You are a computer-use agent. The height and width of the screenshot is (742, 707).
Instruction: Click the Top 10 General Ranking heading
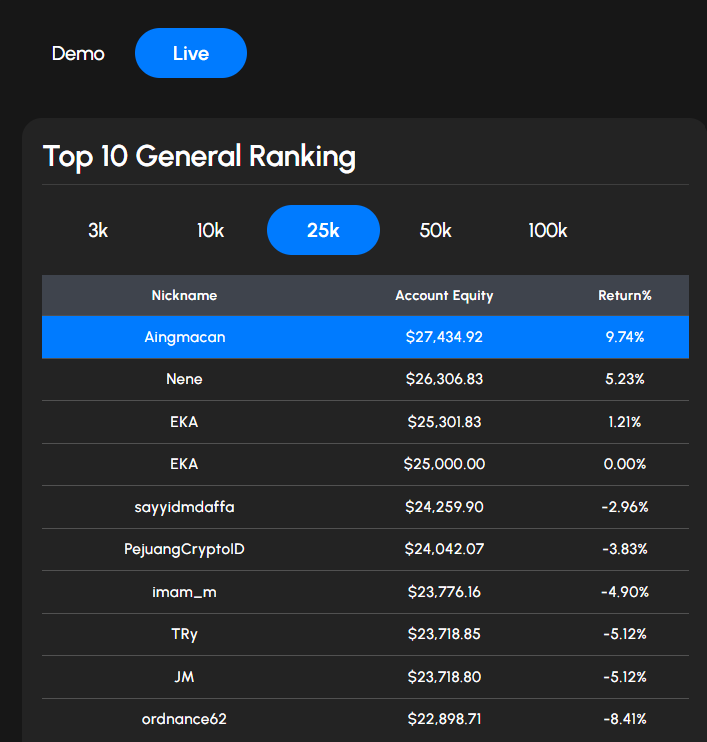(199, 157)
